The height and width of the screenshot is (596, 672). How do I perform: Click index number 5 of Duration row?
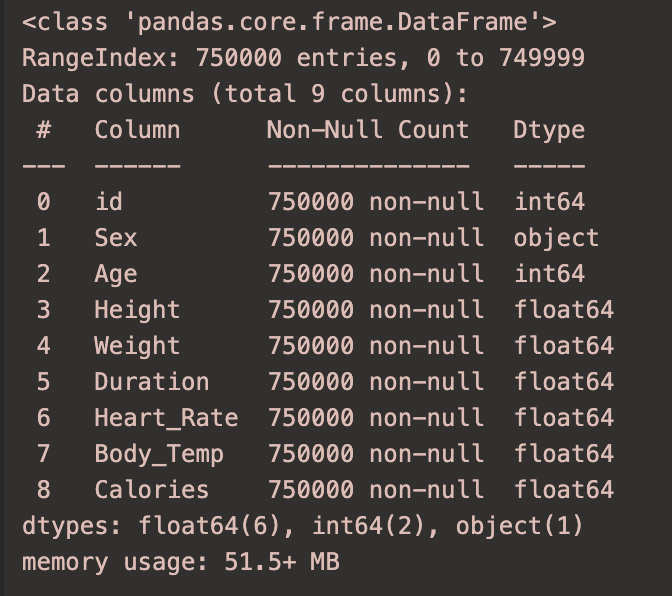pyautogui.click(x=44, y=381)
